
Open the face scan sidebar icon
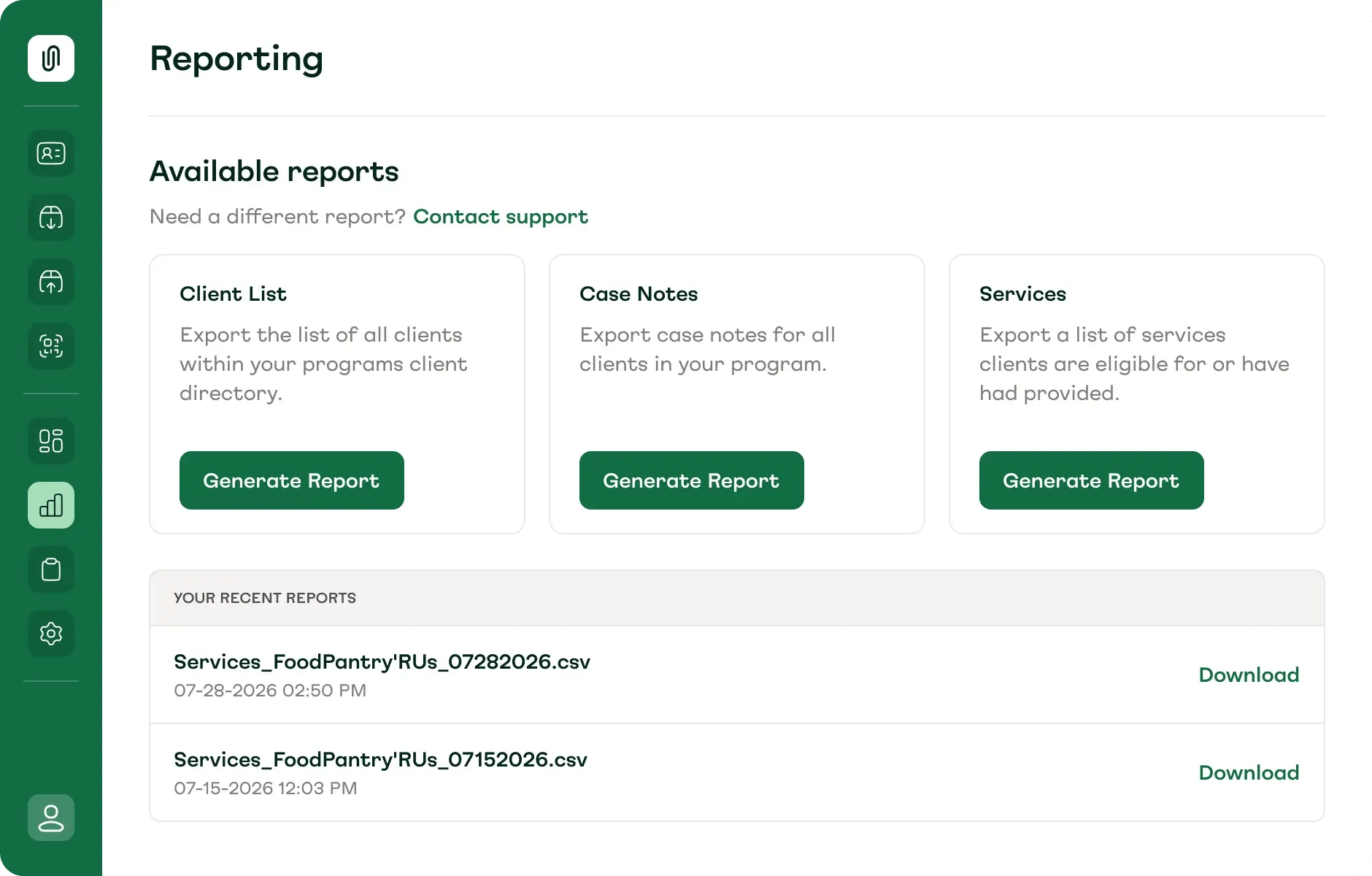pyautogui.click(x=51, y=346)
